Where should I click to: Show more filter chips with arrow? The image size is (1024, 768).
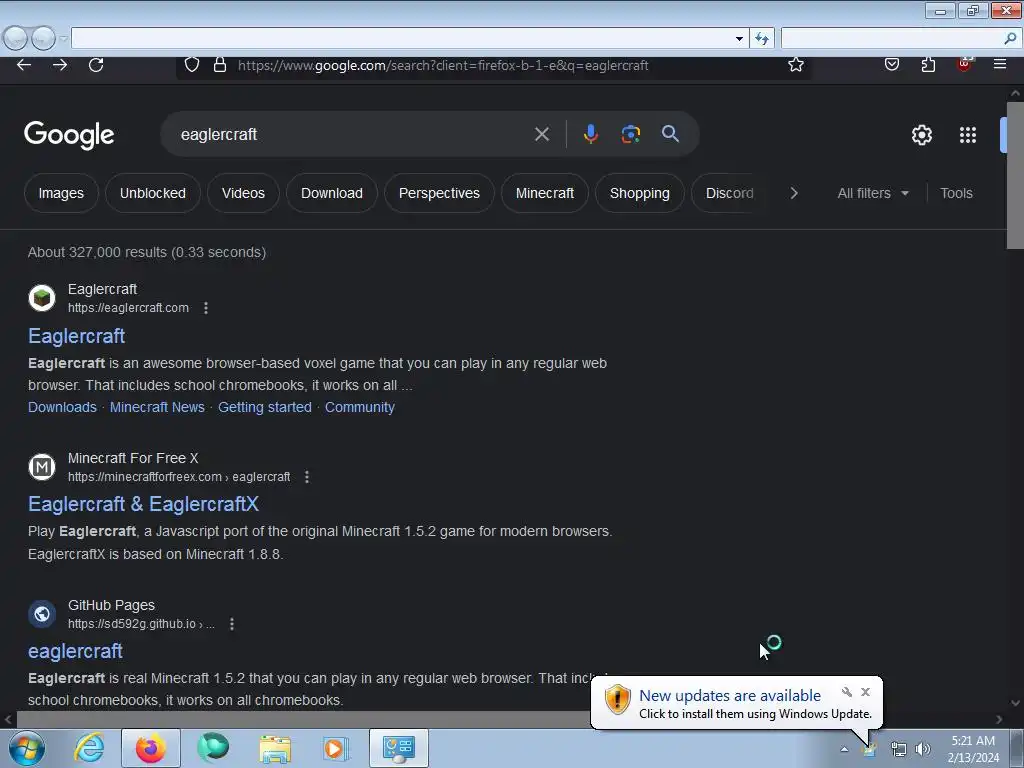pos(793,193)
